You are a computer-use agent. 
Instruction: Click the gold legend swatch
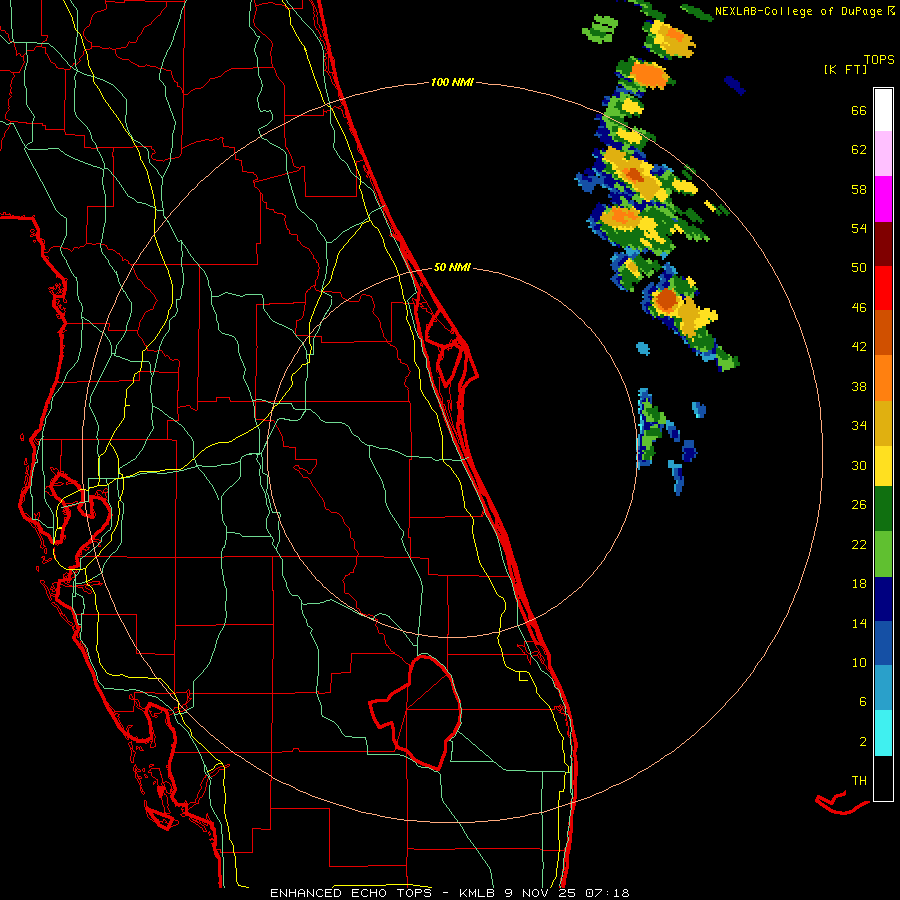coord(883,423)
